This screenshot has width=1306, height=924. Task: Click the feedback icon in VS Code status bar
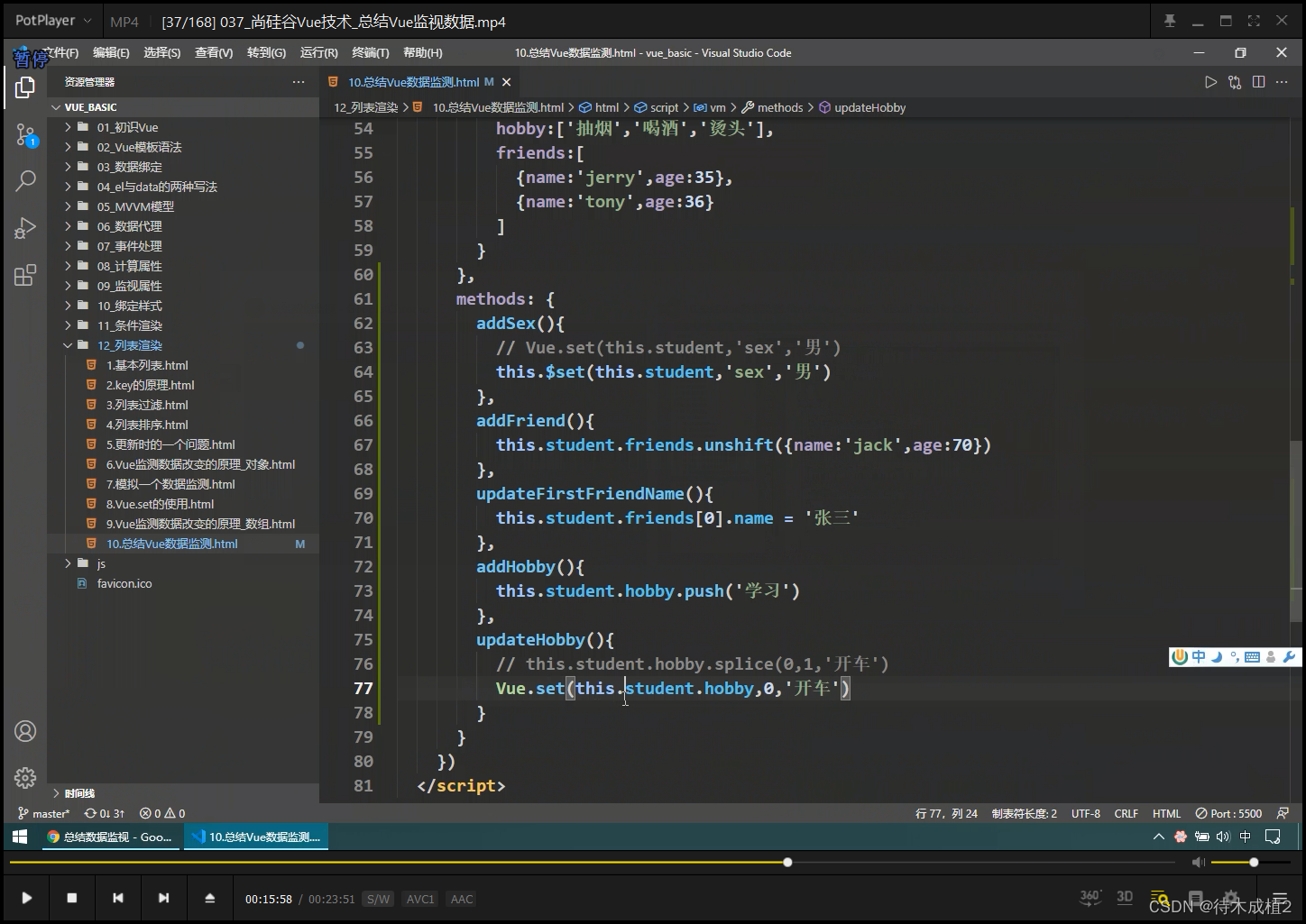point(1283,813)
